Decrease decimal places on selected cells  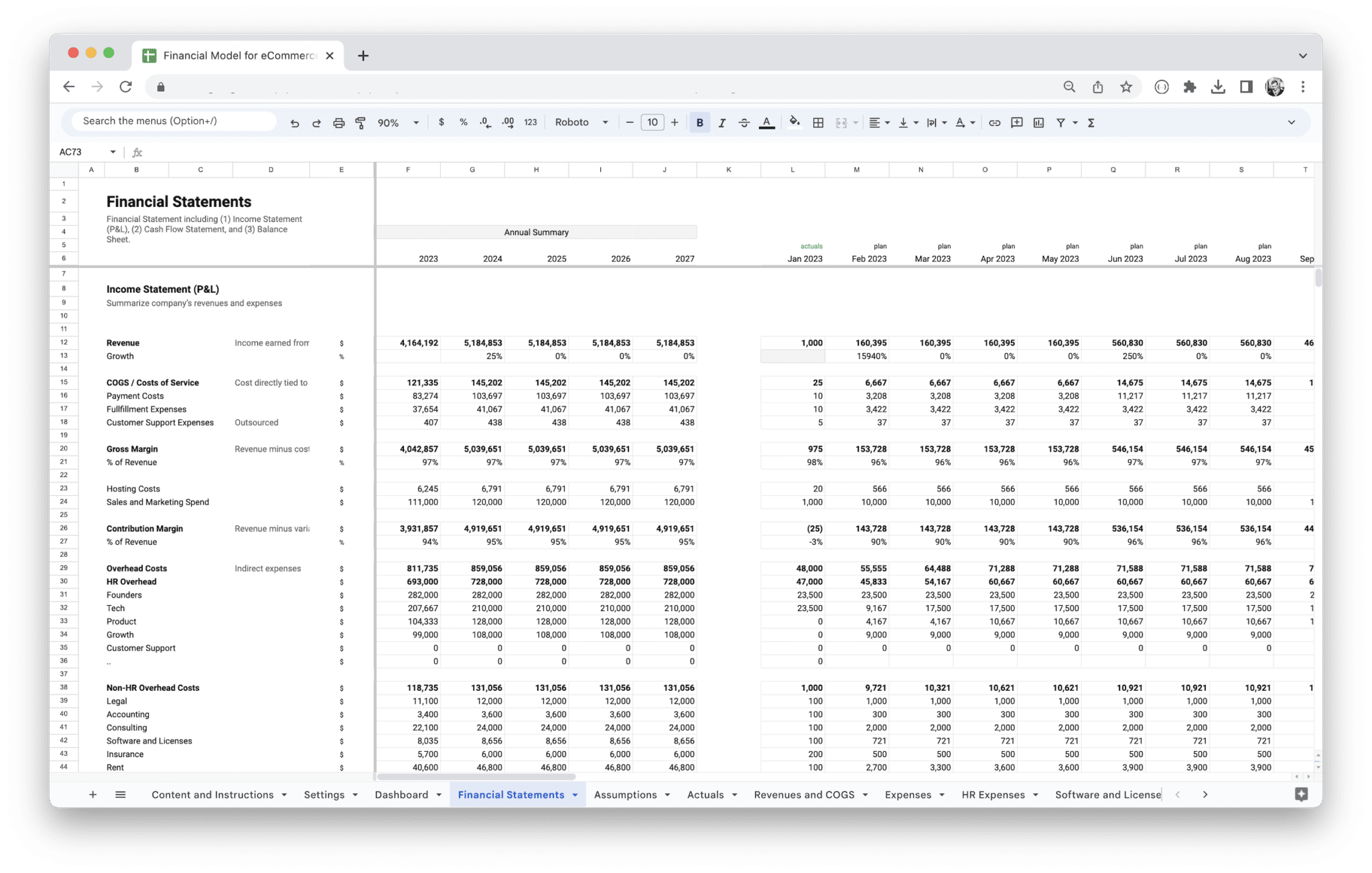pyautogui.click(x=484, y=122)
